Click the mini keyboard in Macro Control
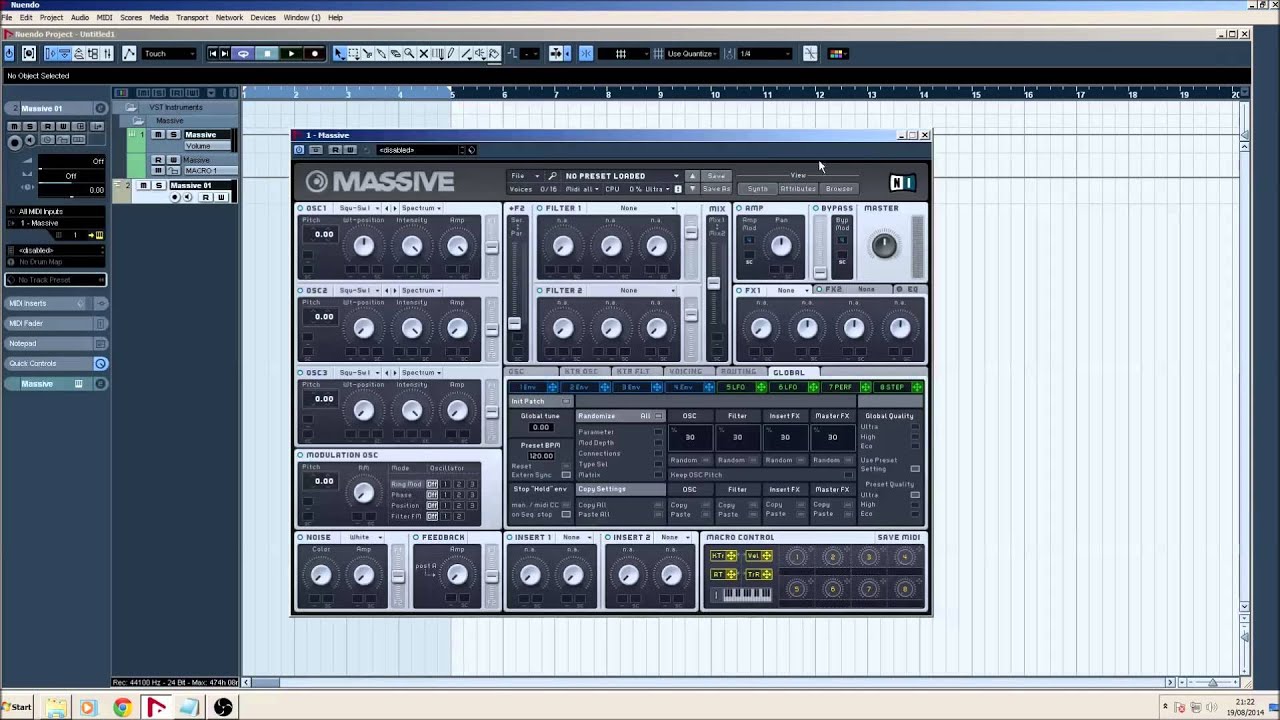 [747, 594]
